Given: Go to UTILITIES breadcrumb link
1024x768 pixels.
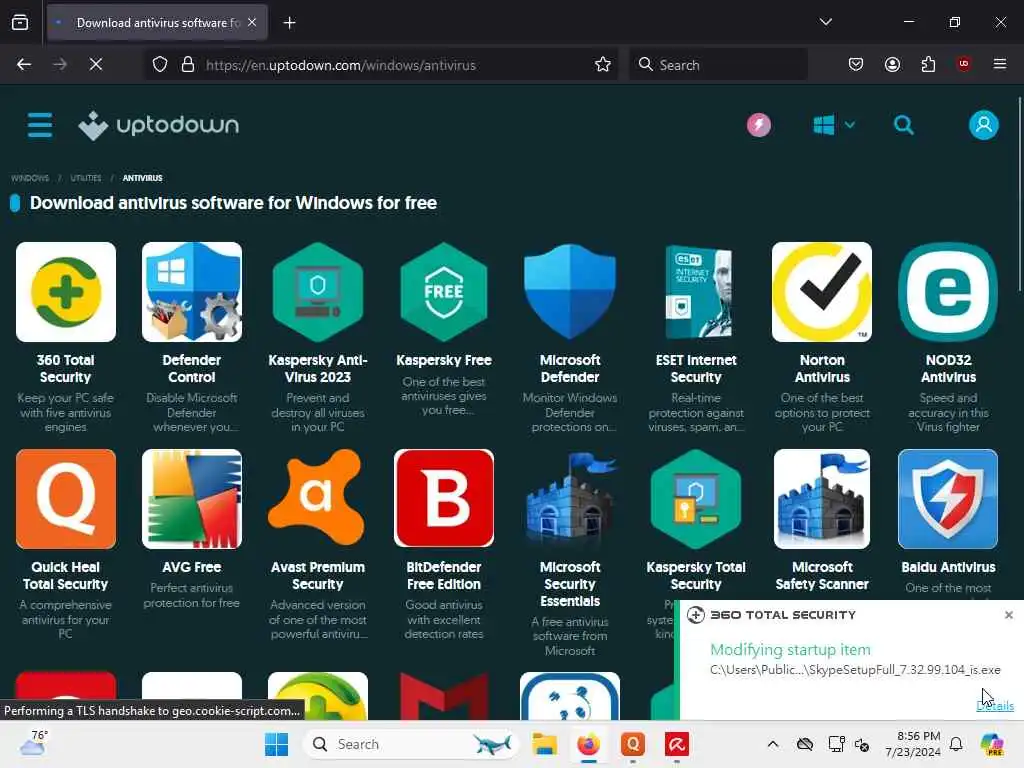Looking at the screenshot, I should coord(86,178).
